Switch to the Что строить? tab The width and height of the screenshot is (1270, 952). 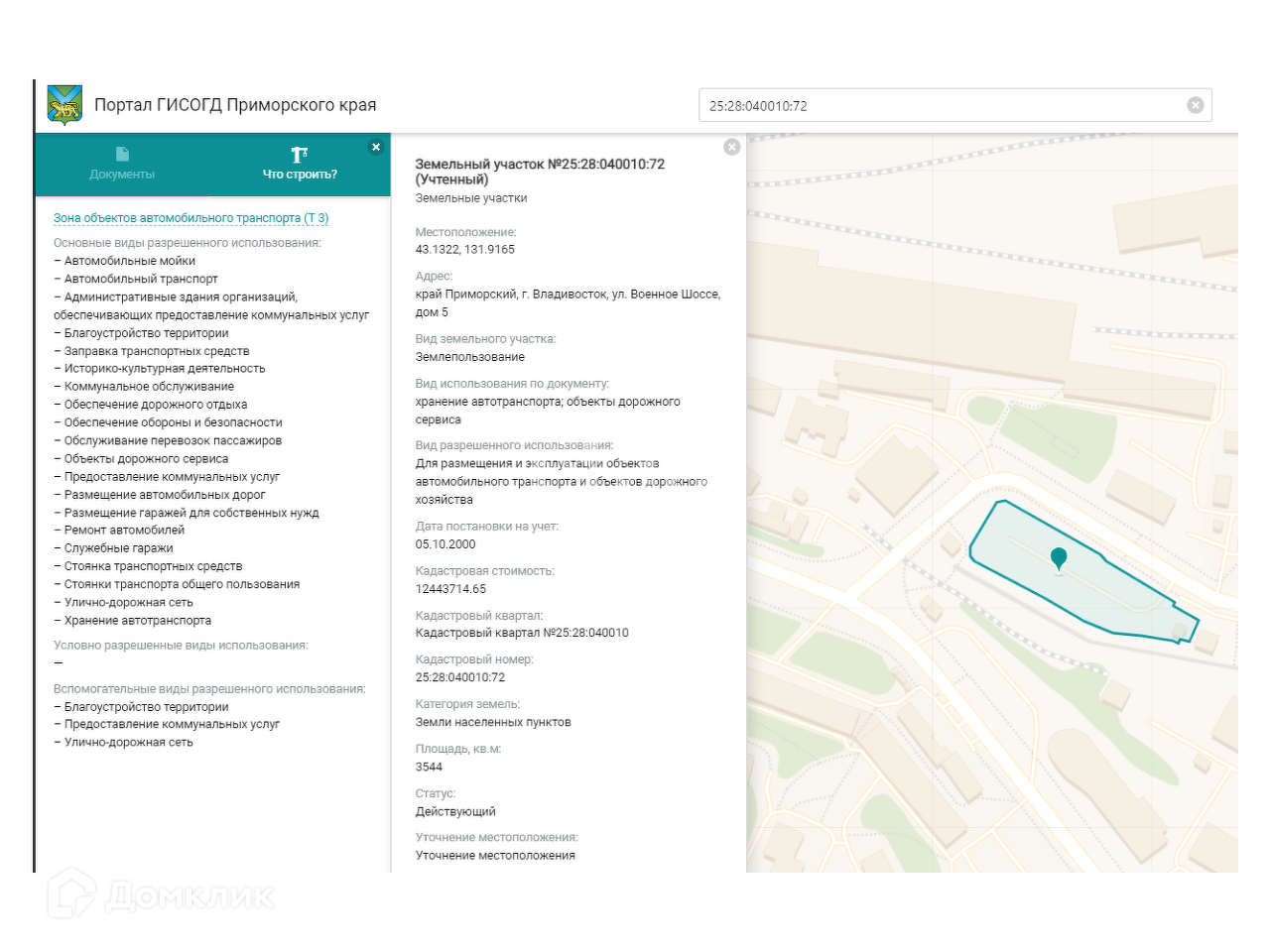(300, 165)
